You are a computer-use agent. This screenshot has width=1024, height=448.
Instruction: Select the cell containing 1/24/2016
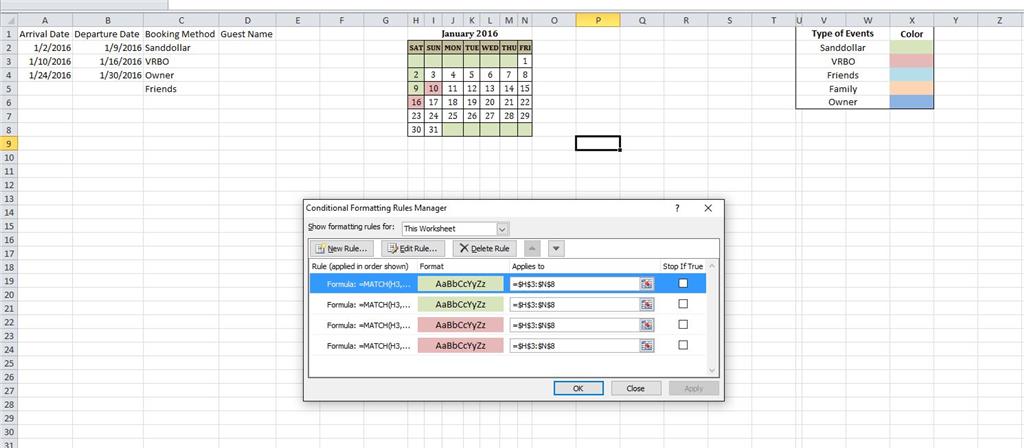click(45, 75)
